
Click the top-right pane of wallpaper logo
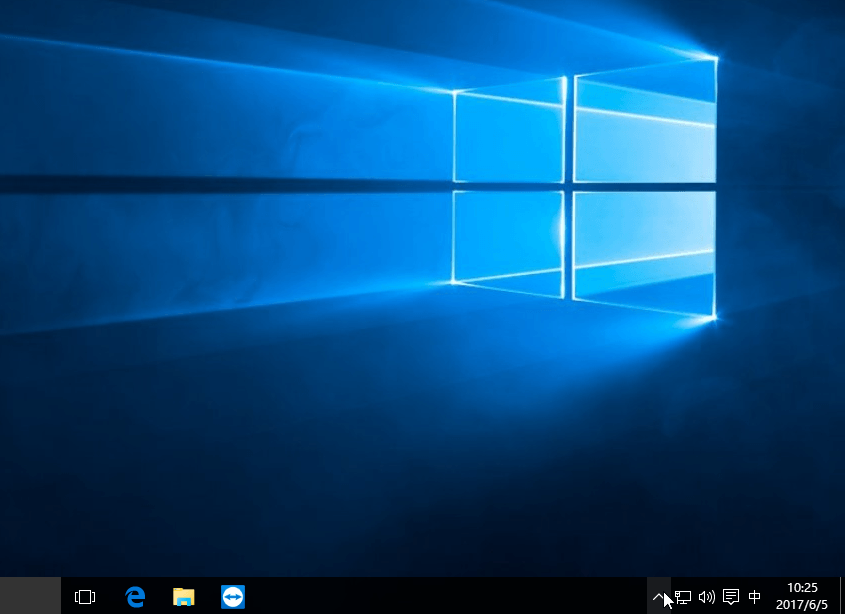coord(645,125)
